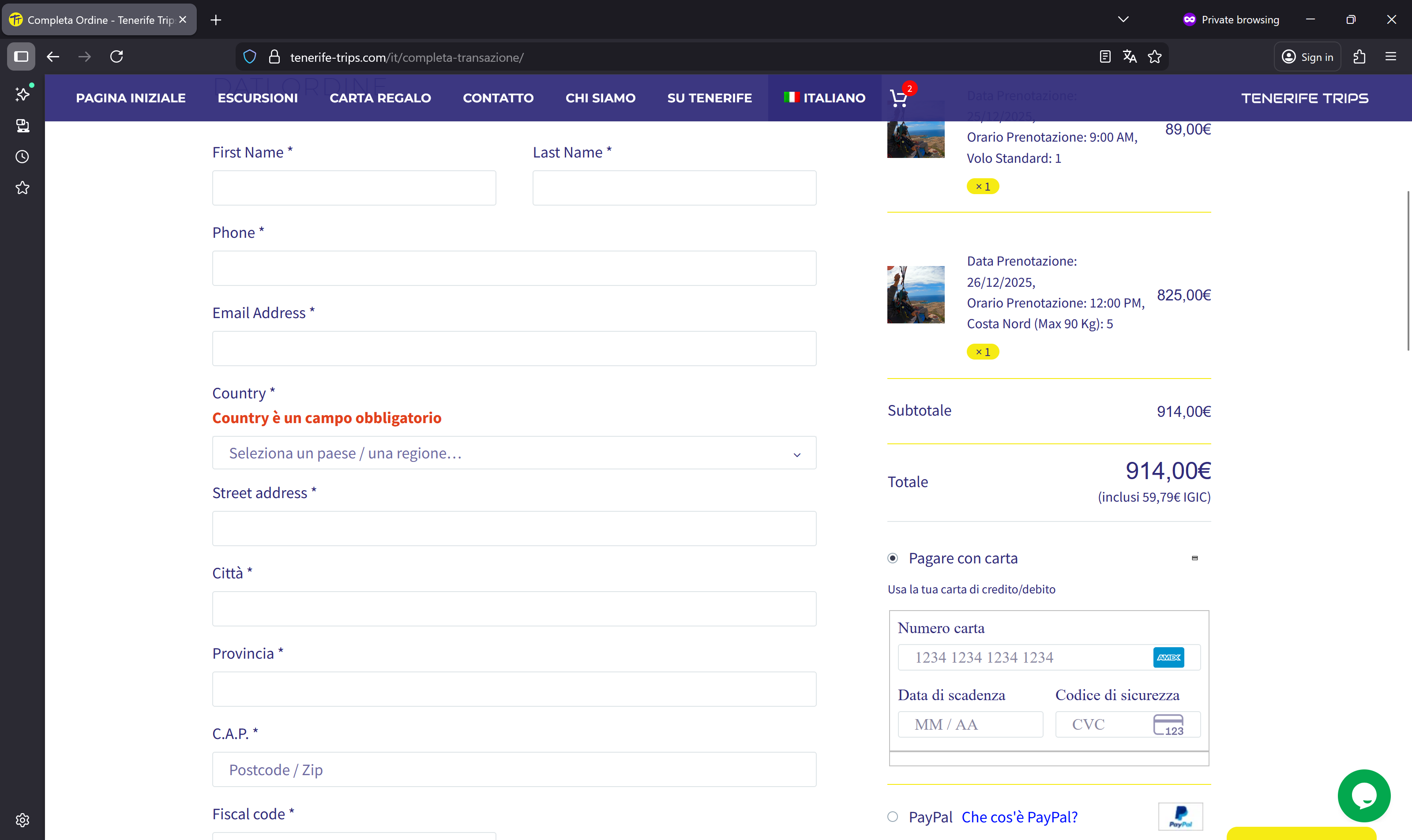Click the Sign in button
This screenshot has height=840, width=1412.
pos(1307,56)
